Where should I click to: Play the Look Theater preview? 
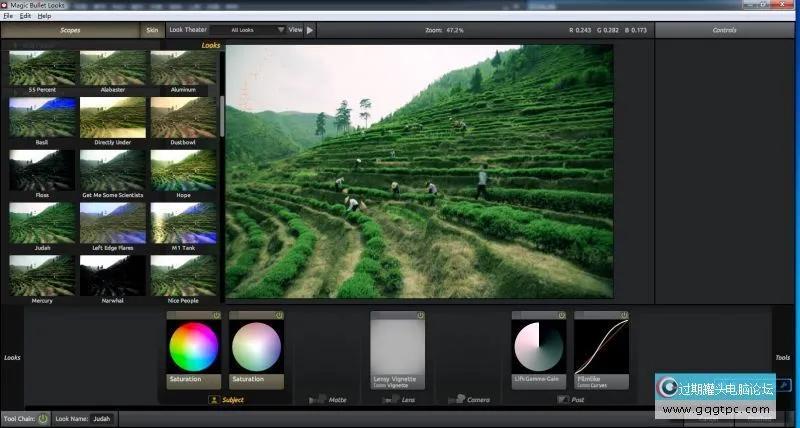(x=310, y=30)
